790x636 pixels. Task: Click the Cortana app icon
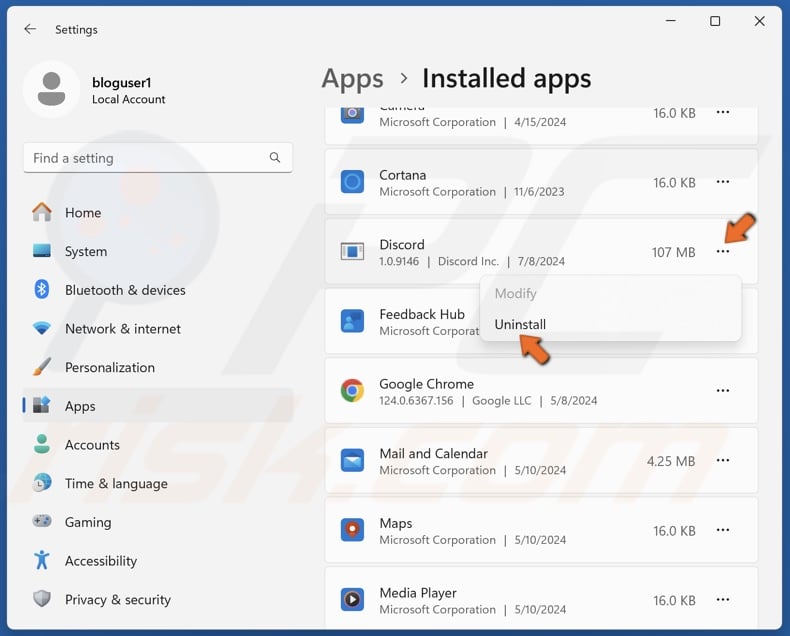352,181
